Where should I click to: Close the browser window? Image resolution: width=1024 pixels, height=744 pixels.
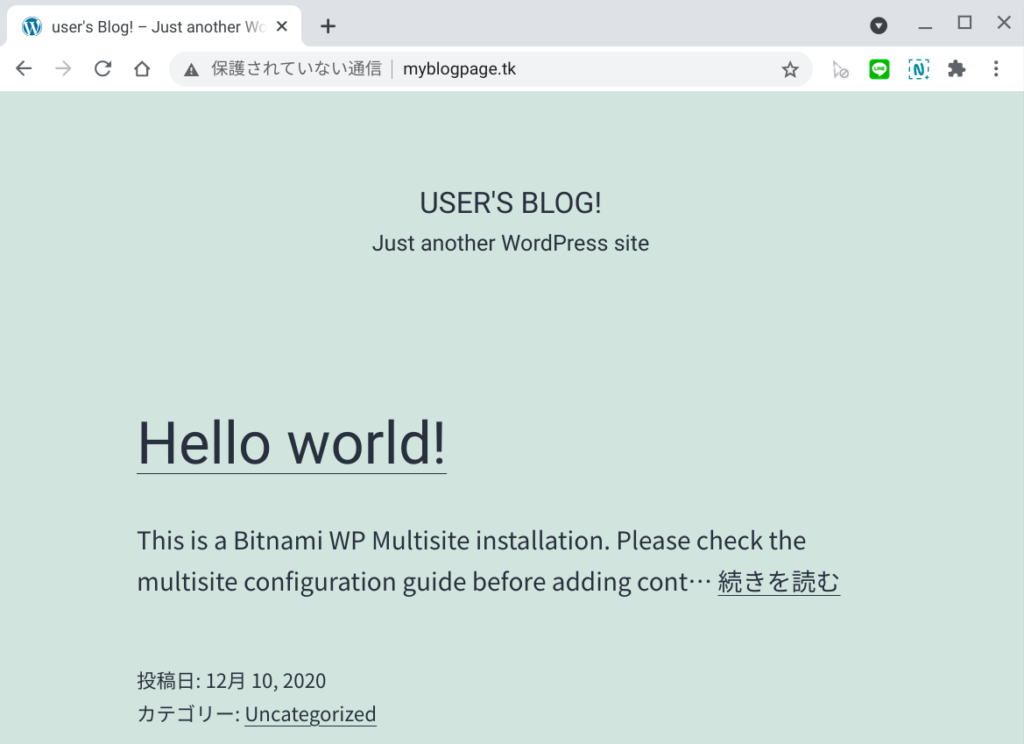coord(1004,23)
